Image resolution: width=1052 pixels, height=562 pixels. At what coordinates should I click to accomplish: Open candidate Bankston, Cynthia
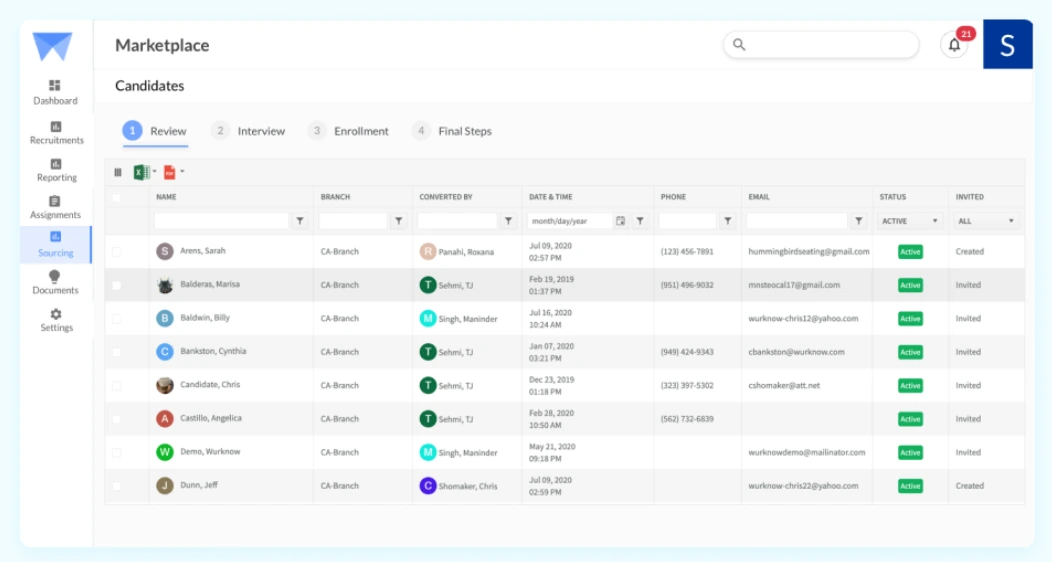tap(213, 351)
